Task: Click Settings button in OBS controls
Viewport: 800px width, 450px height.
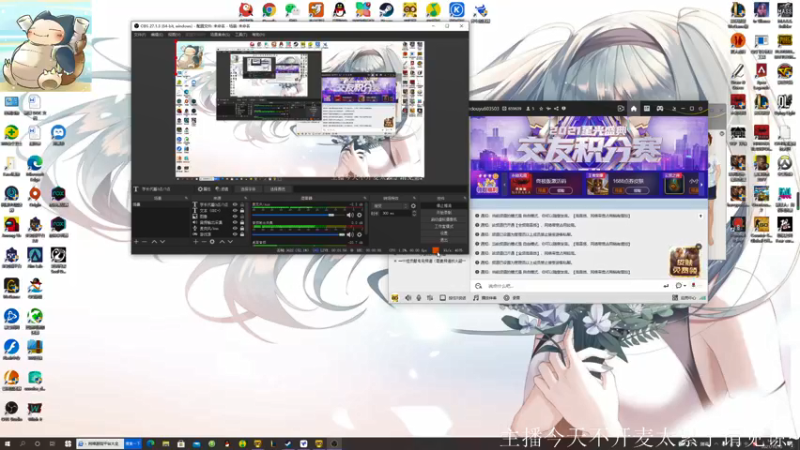Action: [444, 233]
